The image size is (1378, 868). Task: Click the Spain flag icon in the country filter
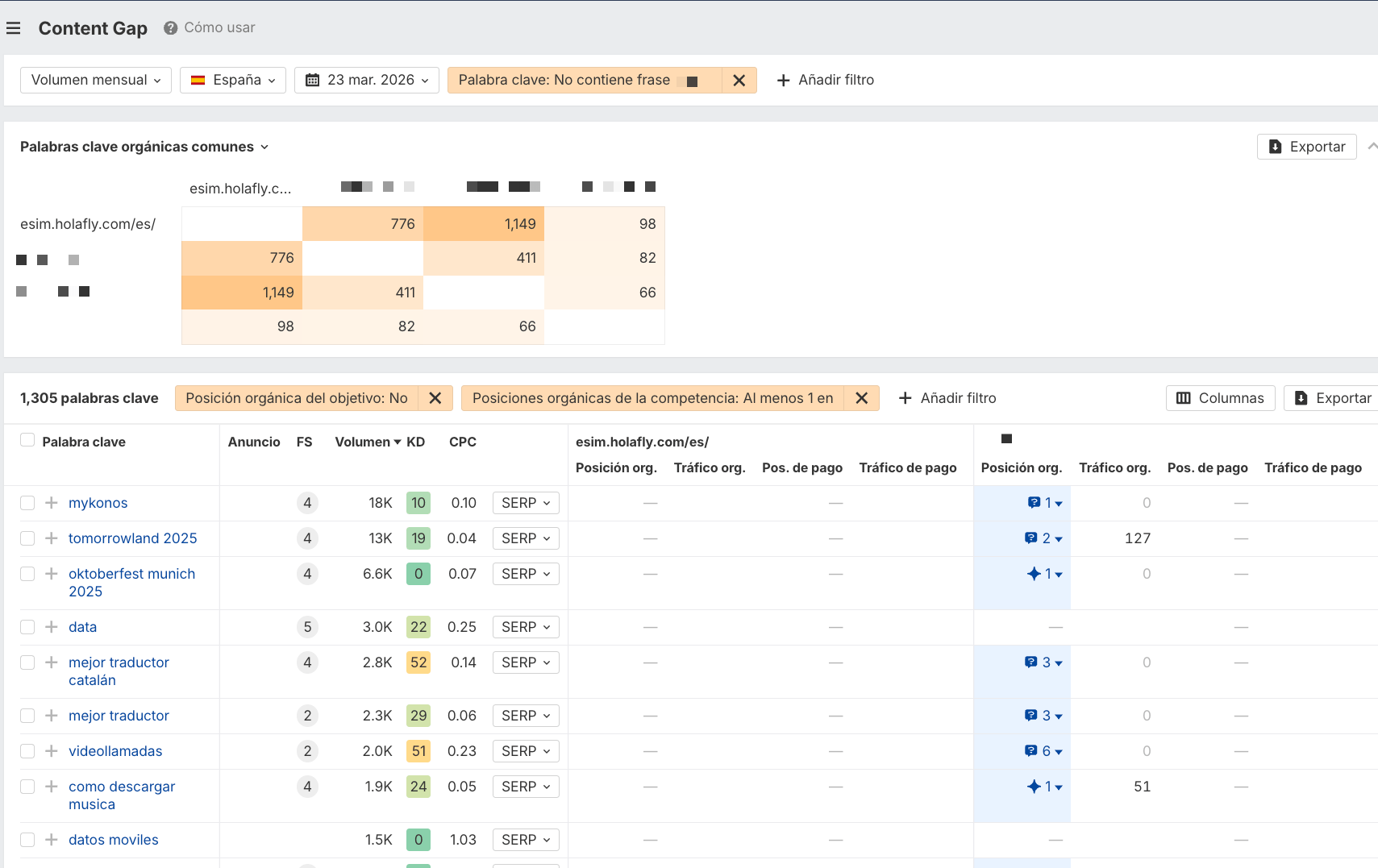coord(199,80)
